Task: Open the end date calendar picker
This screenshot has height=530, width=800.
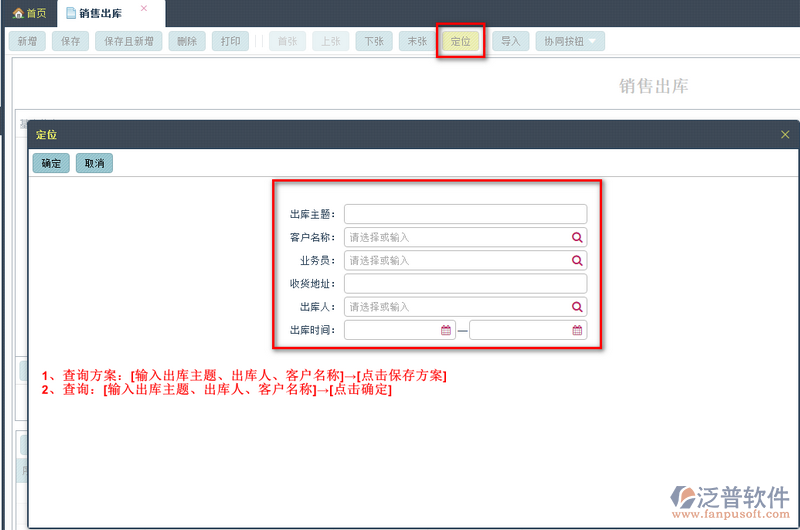Action: (577, 330)
